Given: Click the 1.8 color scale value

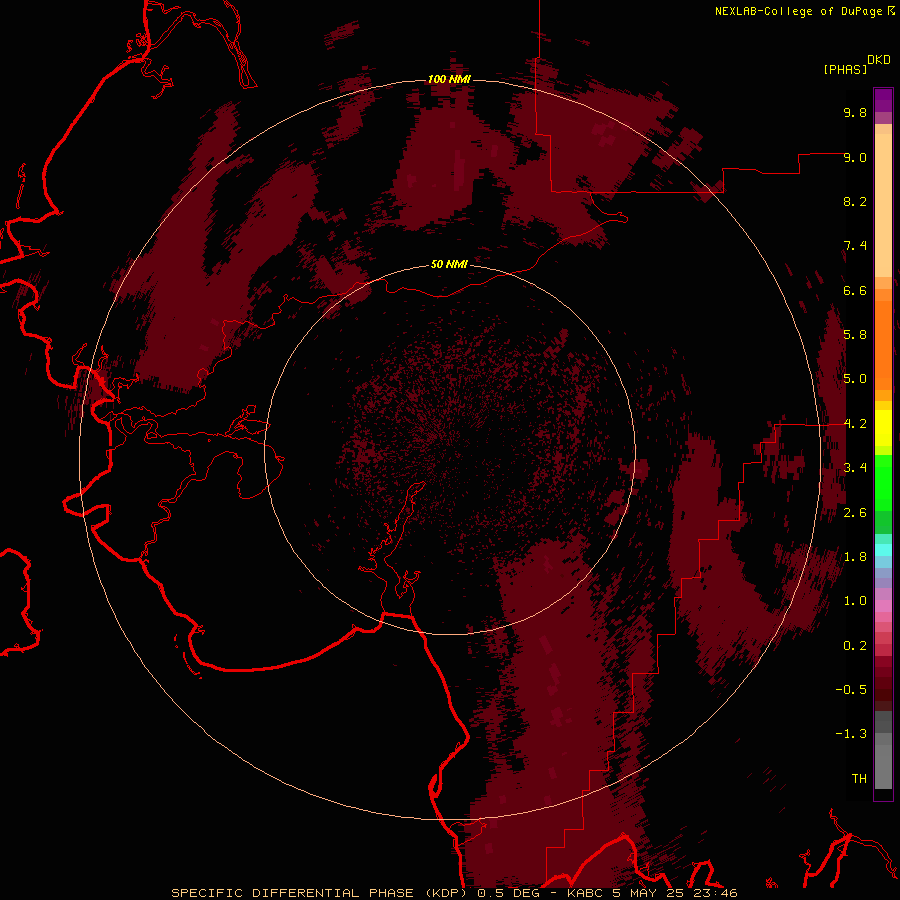Looking at the screenshot, I should [x=855, y=557].
